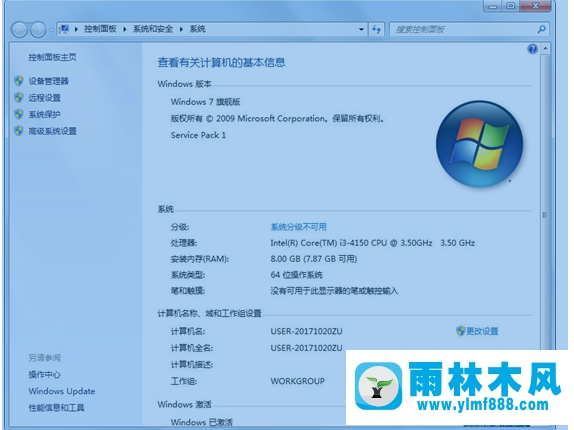Click the 64 位操作系统 value
Viewport: 574px width, 430px height.
[297, 275]
